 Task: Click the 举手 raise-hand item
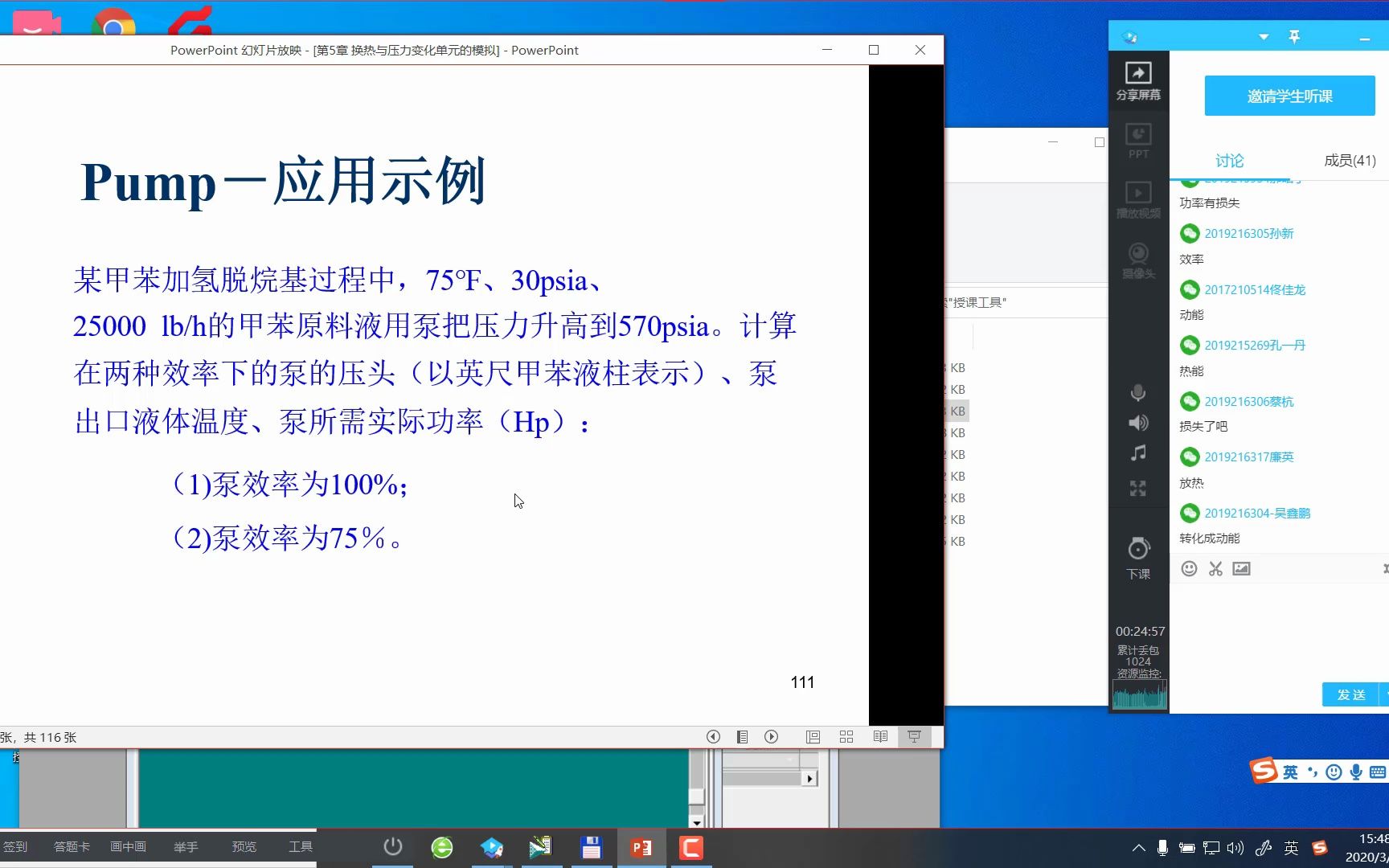[186, 847]
